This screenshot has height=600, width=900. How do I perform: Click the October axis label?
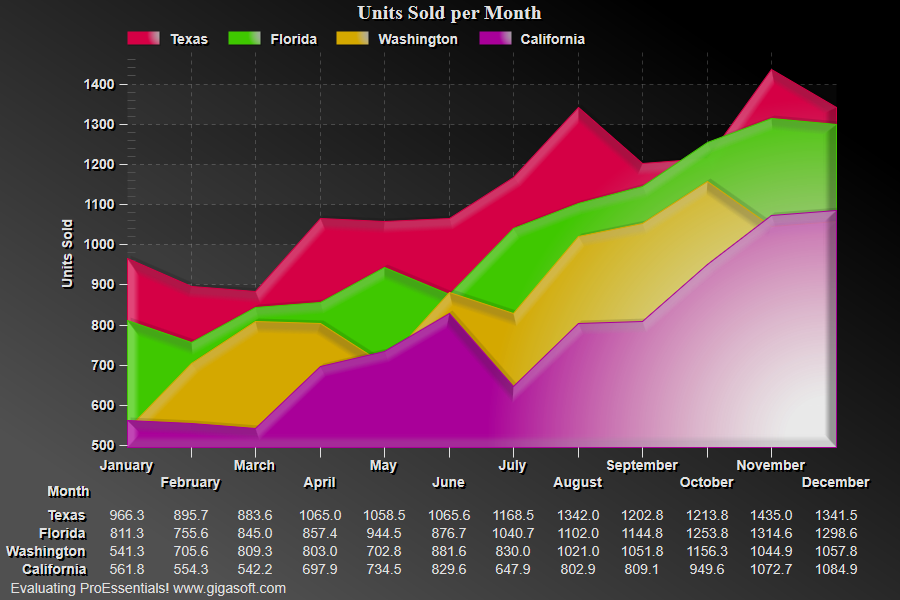coord(707,483)
